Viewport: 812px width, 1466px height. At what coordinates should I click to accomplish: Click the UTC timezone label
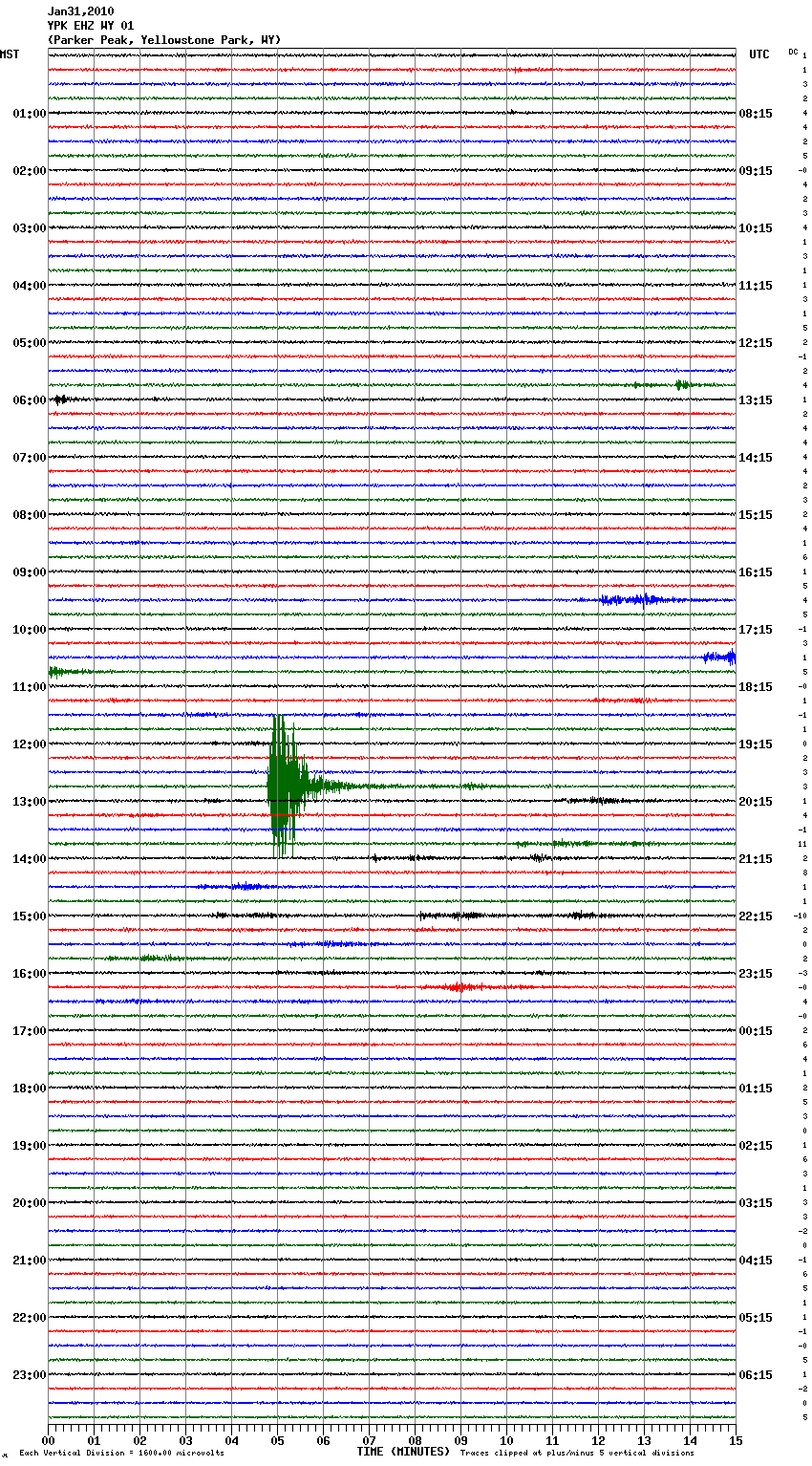tap(759, 54)
